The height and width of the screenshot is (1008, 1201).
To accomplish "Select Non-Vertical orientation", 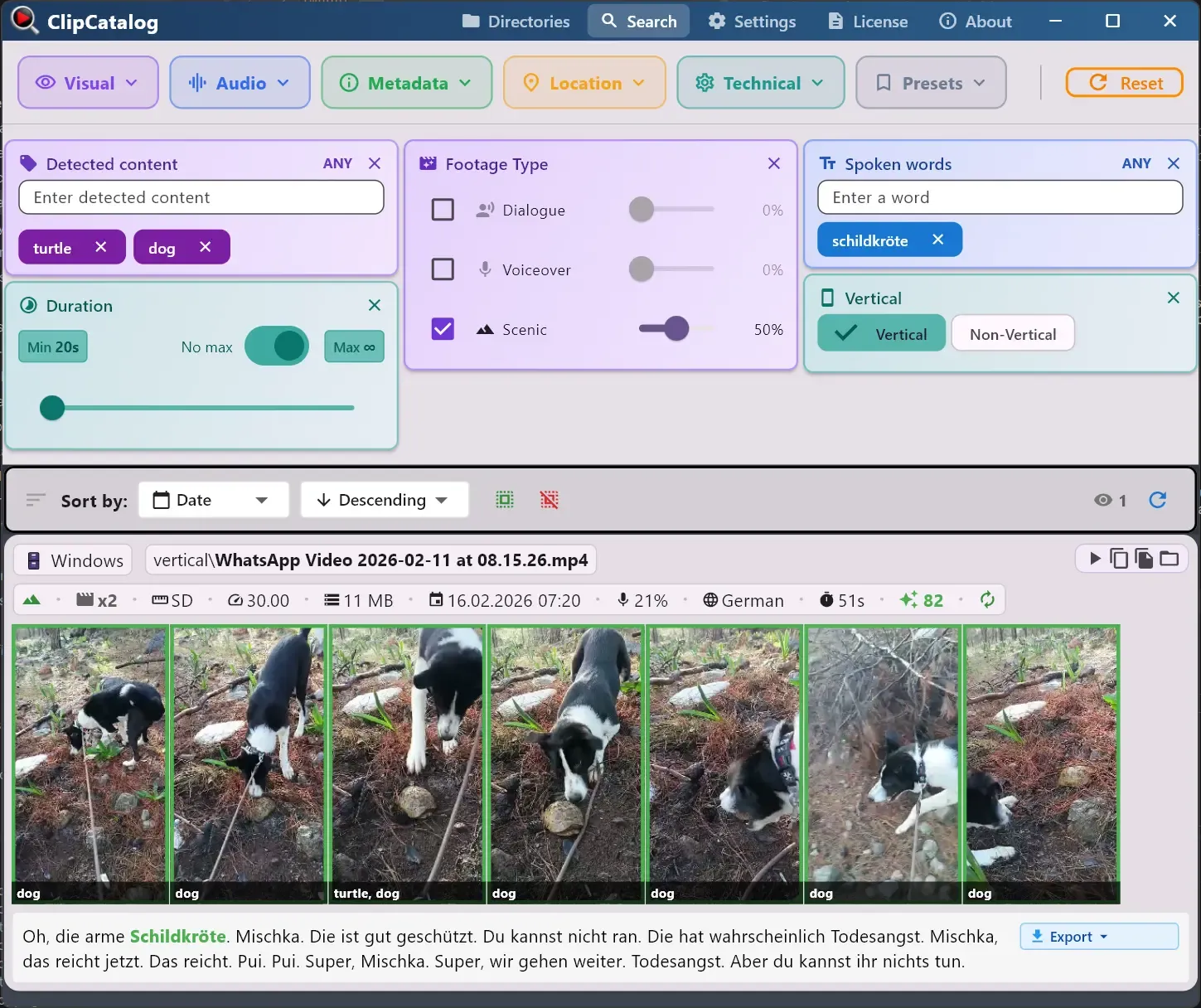I will click(x=1013, y=333).
